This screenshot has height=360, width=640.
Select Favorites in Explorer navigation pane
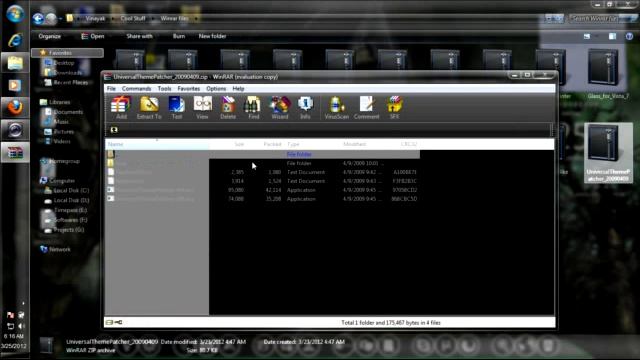[x=67, y=53]
